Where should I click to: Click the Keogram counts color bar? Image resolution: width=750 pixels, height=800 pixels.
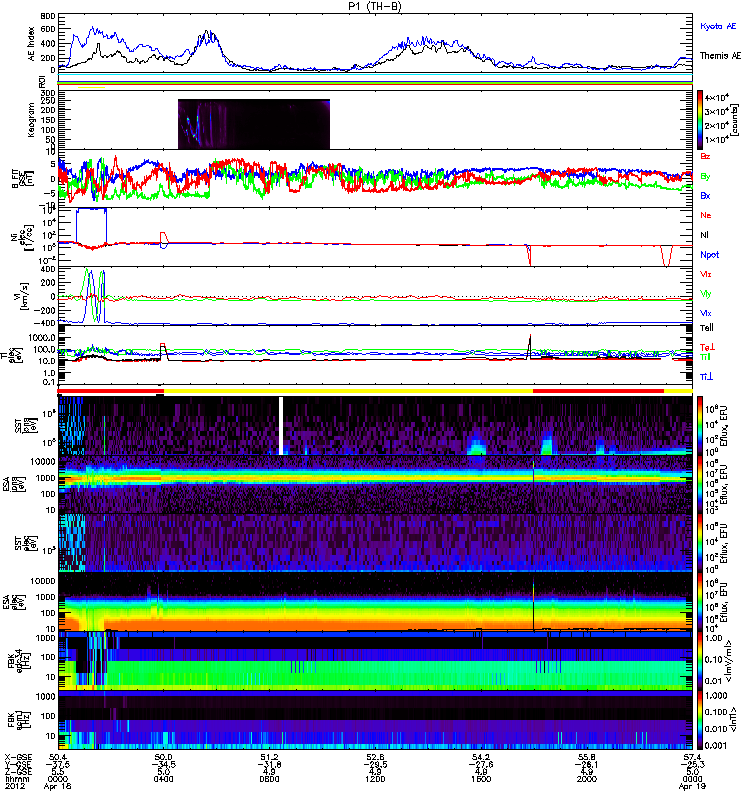700,120
